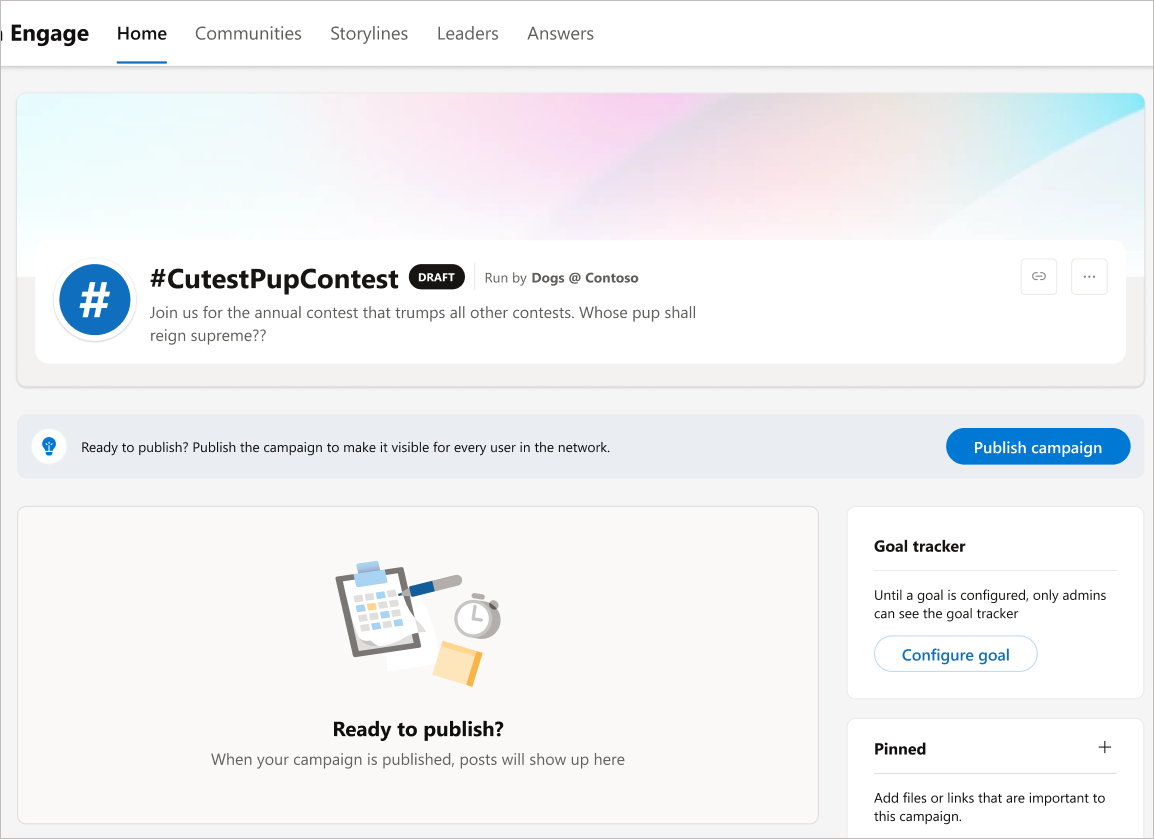
Task: Click the Pinned section heading
Action: (x=900, y=749)
